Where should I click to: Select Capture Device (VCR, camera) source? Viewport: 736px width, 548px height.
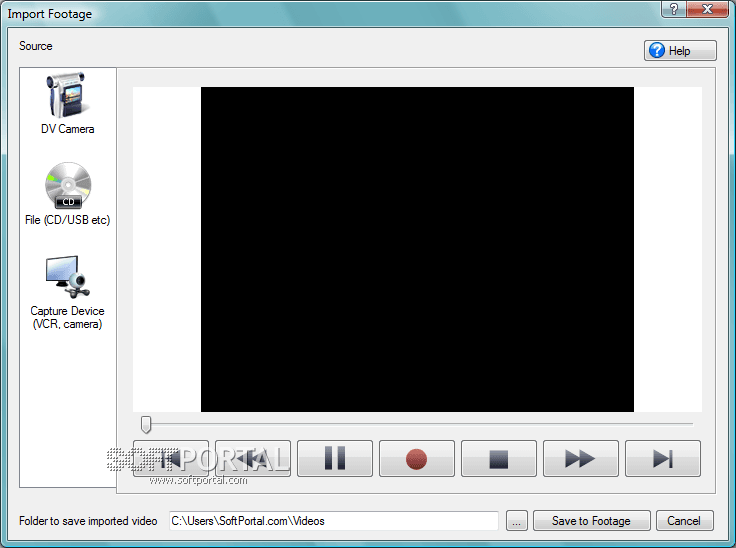tap(68, 293)
